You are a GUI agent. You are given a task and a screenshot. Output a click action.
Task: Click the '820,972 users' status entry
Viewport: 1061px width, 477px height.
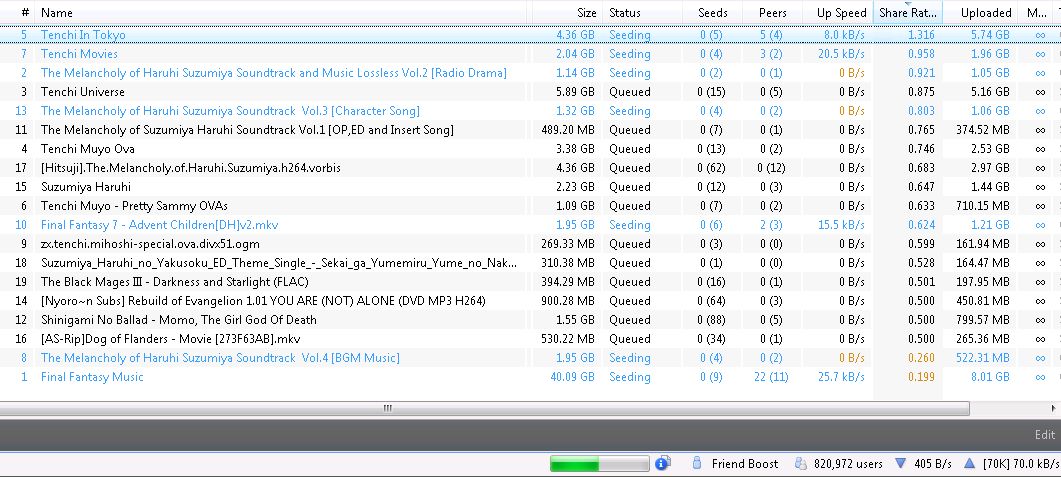coord(849,463)
